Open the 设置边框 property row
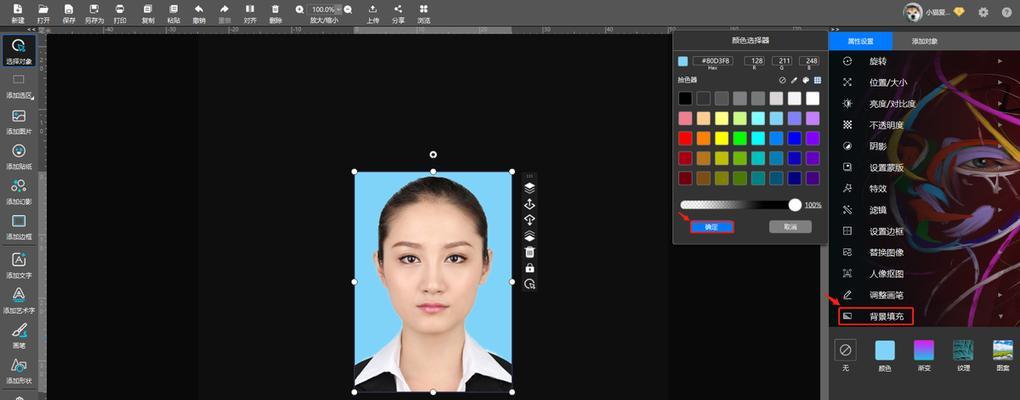Image resolution: width=1020 pixels, height=400 pixels. tap(924, 231)
